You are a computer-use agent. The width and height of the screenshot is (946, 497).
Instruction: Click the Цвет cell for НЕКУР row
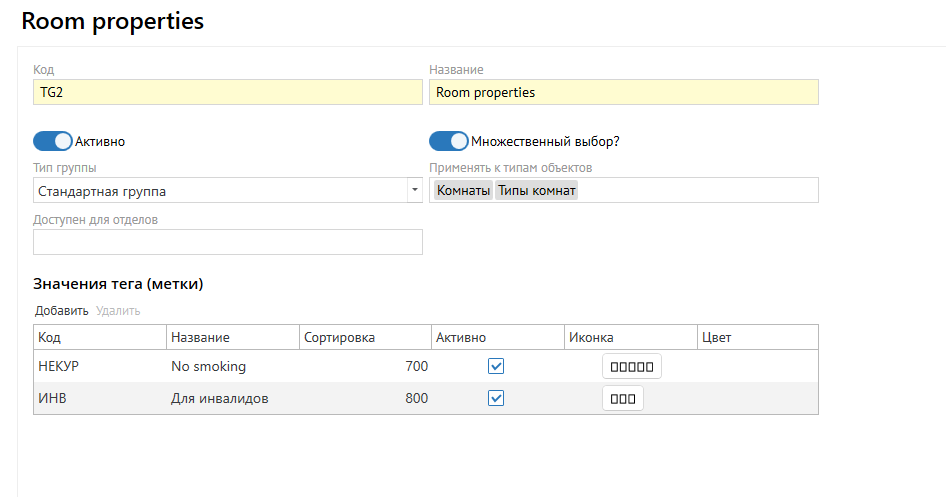click(756, 367)
